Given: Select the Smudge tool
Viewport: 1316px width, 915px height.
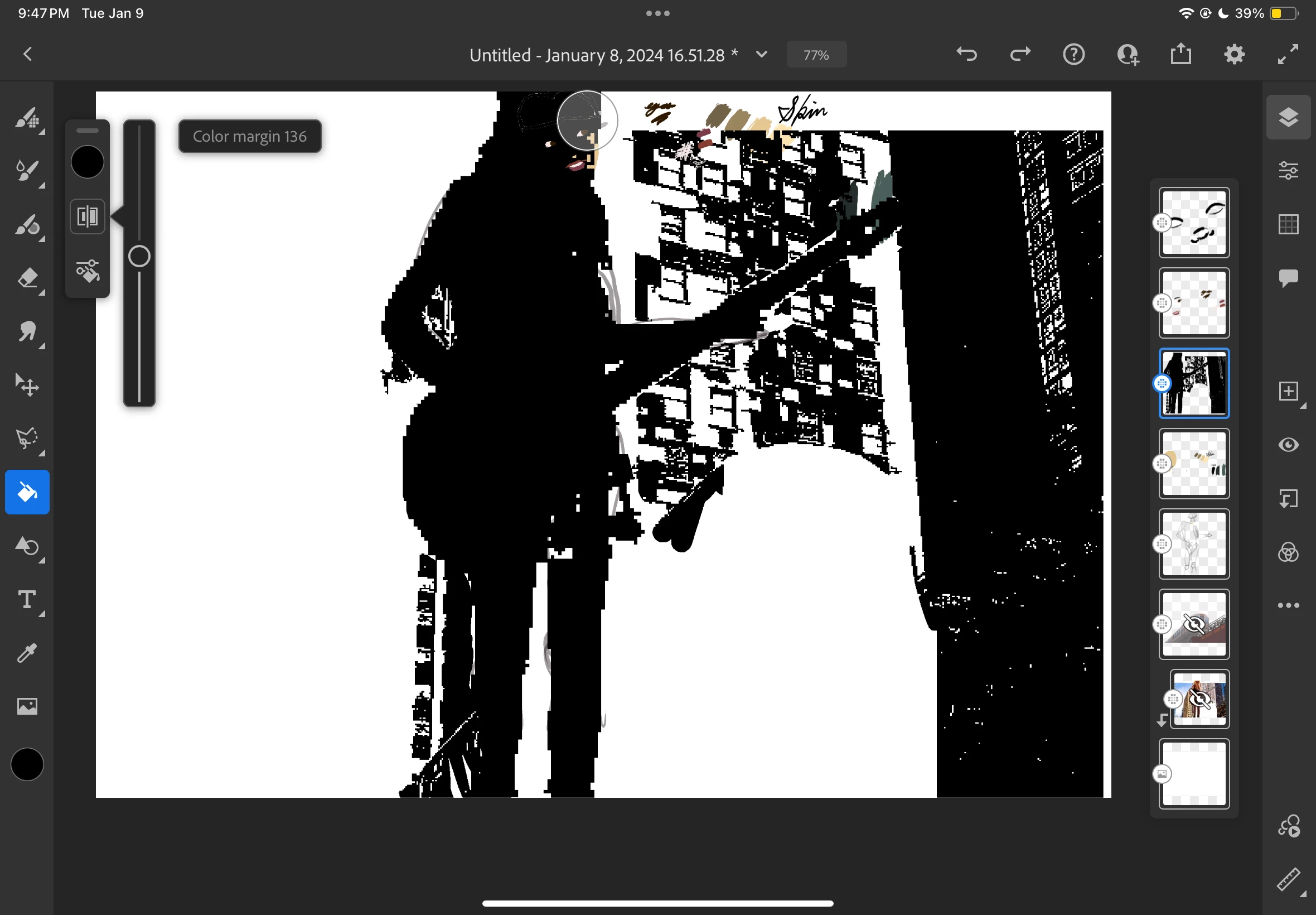Looking at the screenshot, I should [x=27, y=332].
